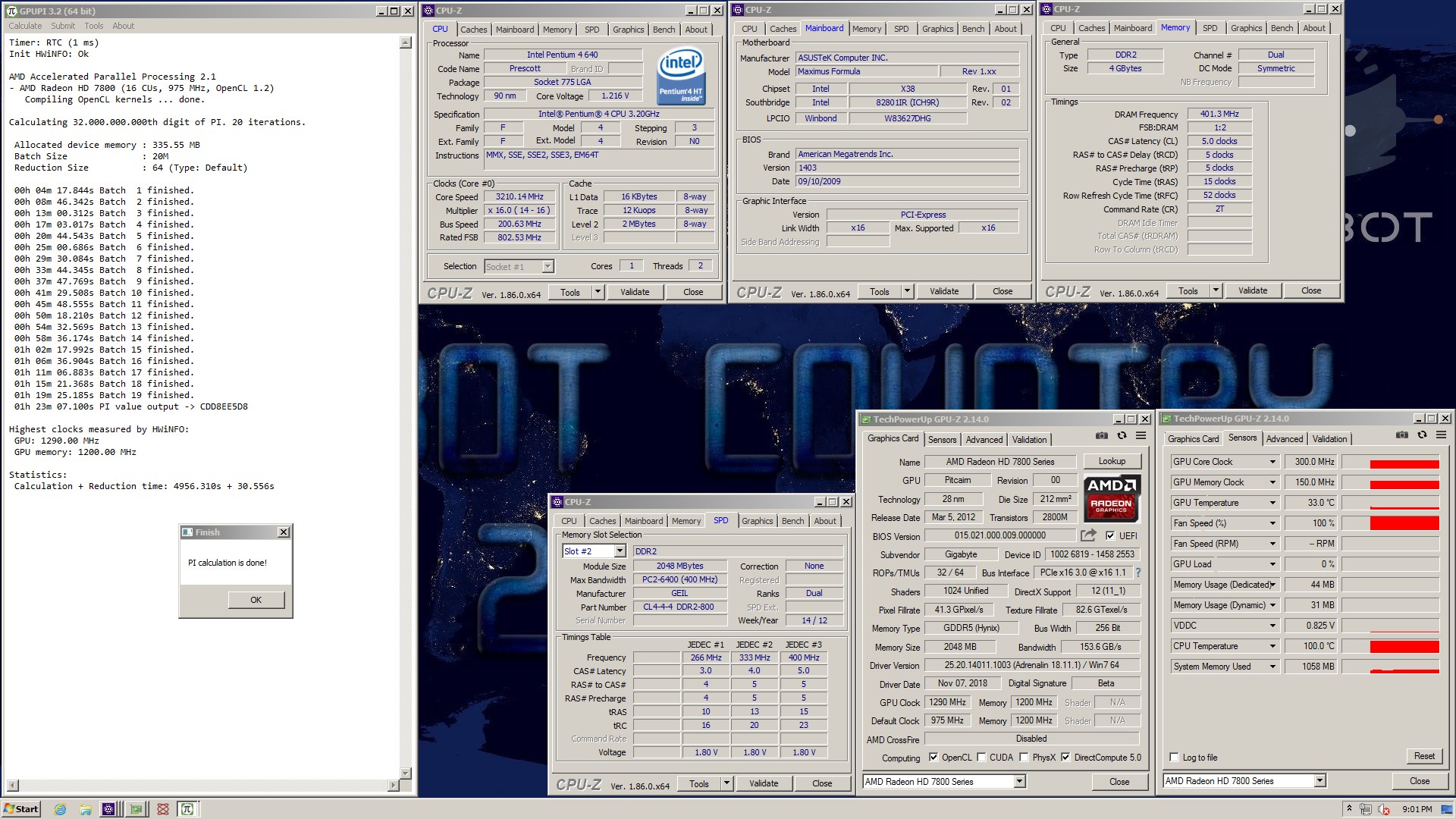This screenshot has width=1456, height=819.
Task: Open the GPU selector dropdown in GPU-Z Sensors window
Action: coord(1319,780)
